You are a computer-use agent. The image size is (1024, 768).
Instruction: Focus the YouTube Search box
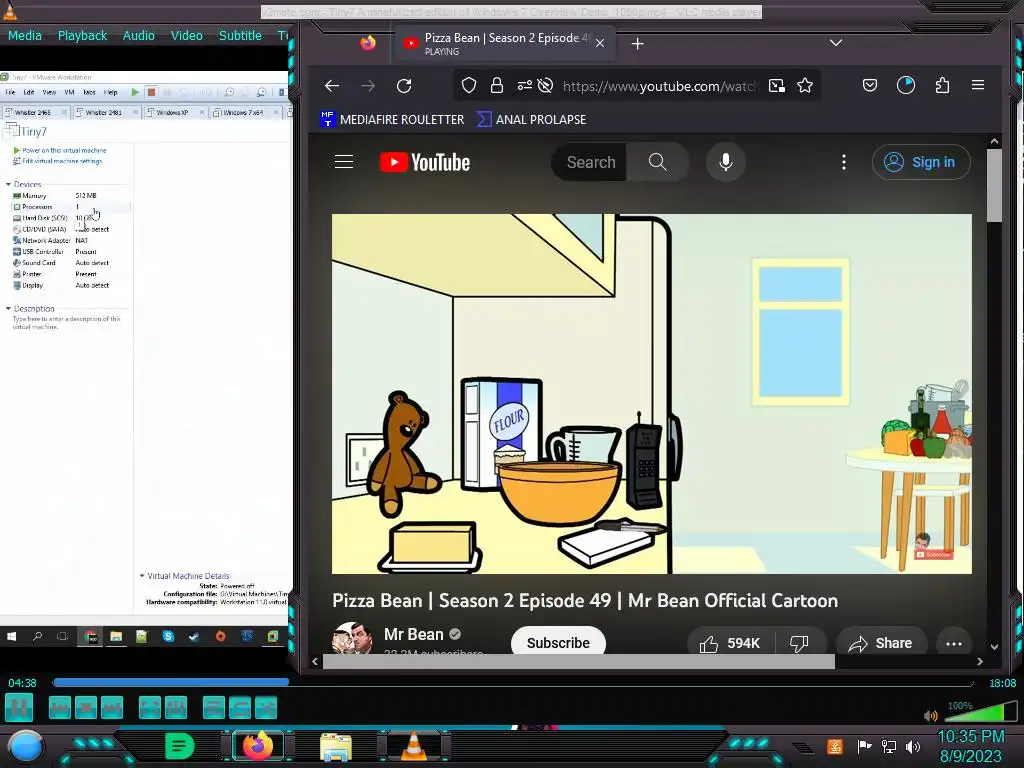click(590, 162)
